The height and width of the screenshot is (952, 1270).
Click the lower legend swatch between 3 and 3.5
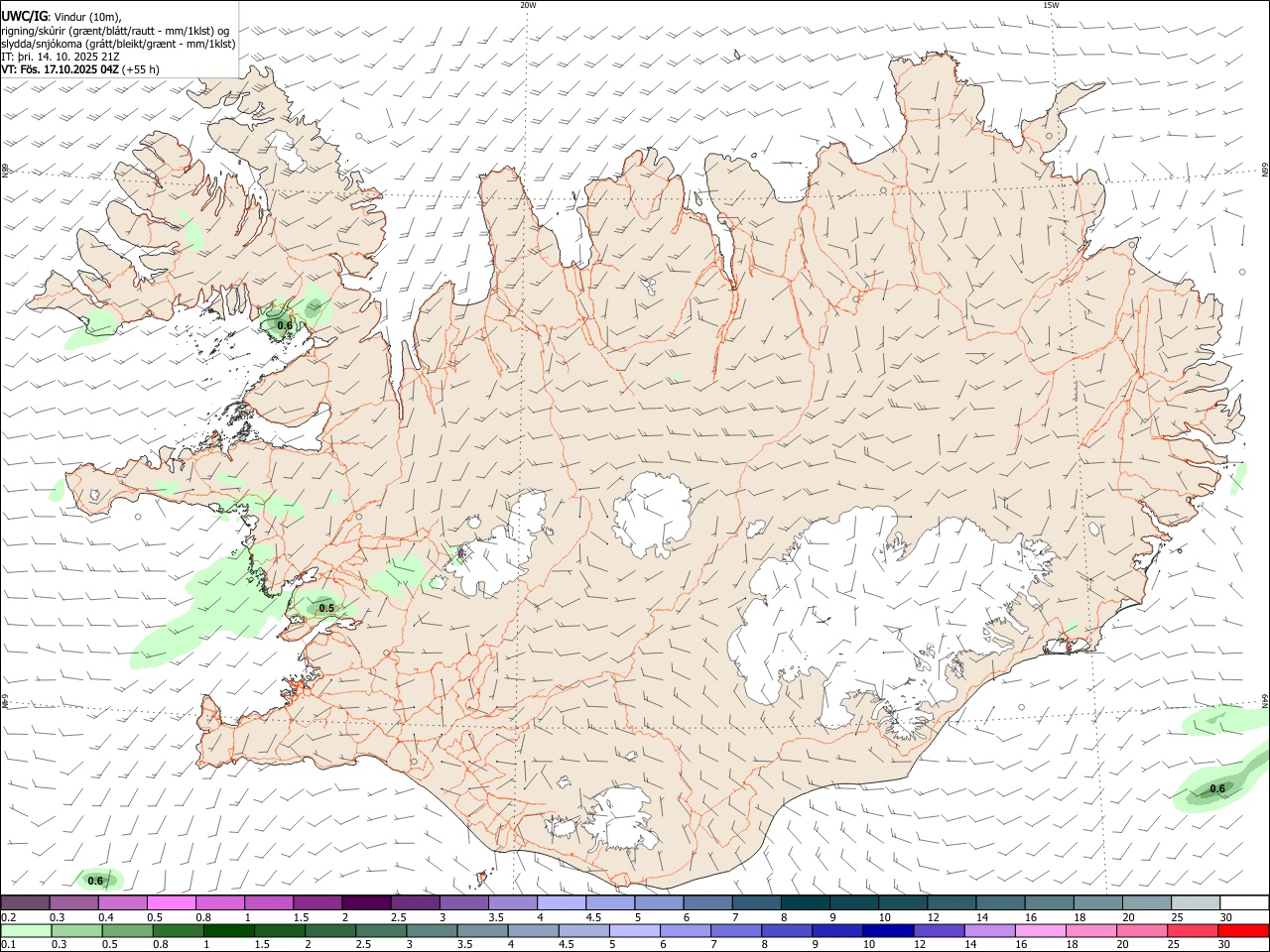point(431,931)
